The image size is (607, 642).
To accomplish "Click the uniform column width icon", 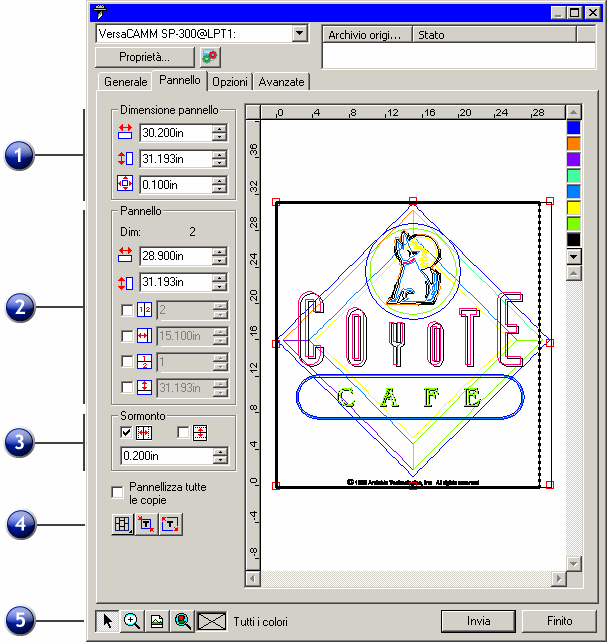I will pos(144,336).
